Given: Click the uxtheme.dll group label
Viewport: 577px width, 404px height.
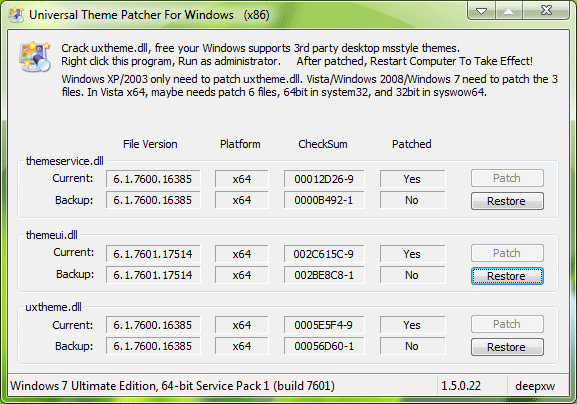Looking at the screenshot, I should point(53,307).
